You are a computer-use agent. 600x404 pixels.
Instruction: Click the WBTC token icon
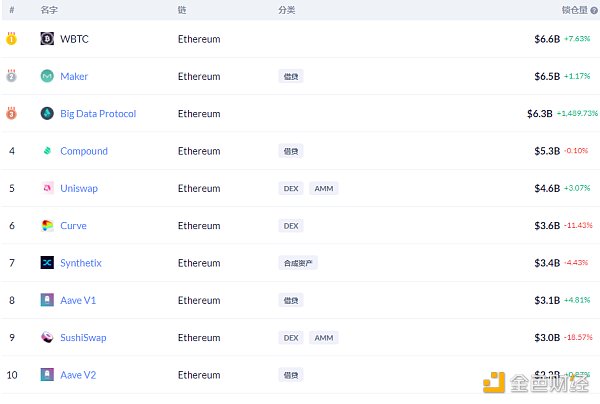pos(47,39)
